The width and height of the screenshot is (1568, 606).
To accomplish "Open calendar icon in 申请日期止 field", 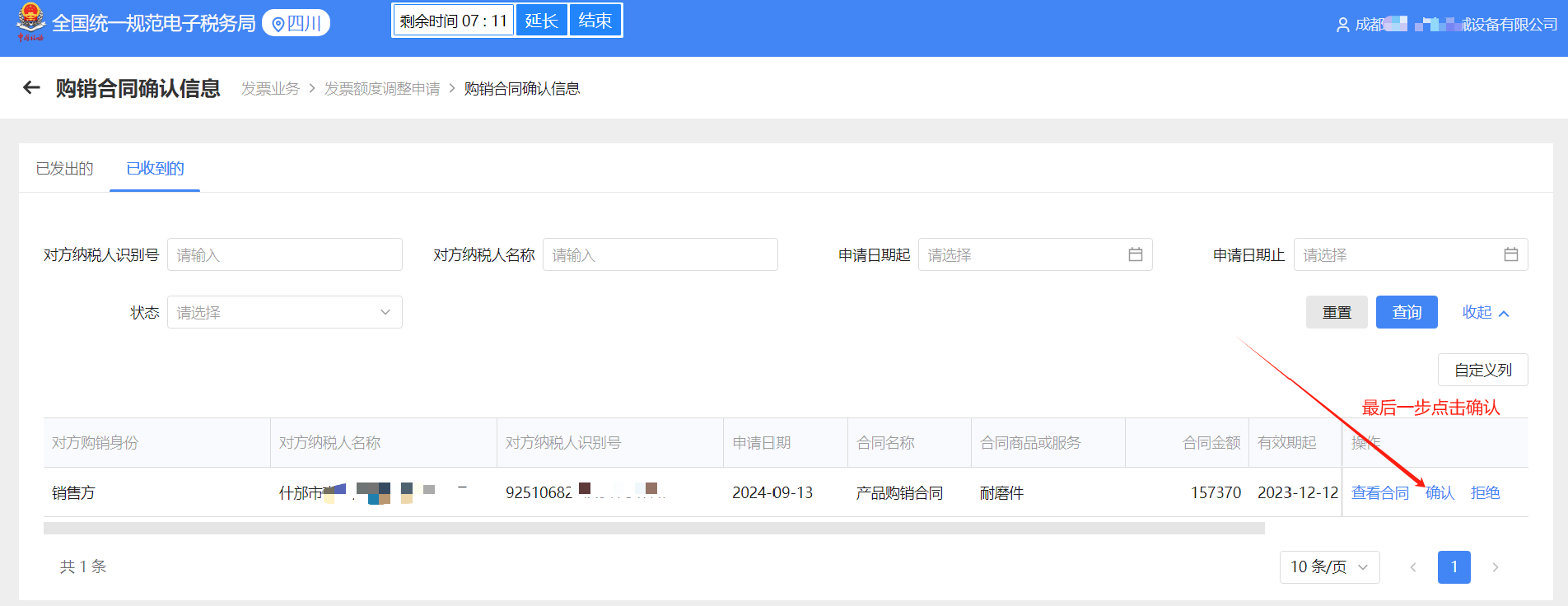I will pyautogui.click(x=1511, y=254).
